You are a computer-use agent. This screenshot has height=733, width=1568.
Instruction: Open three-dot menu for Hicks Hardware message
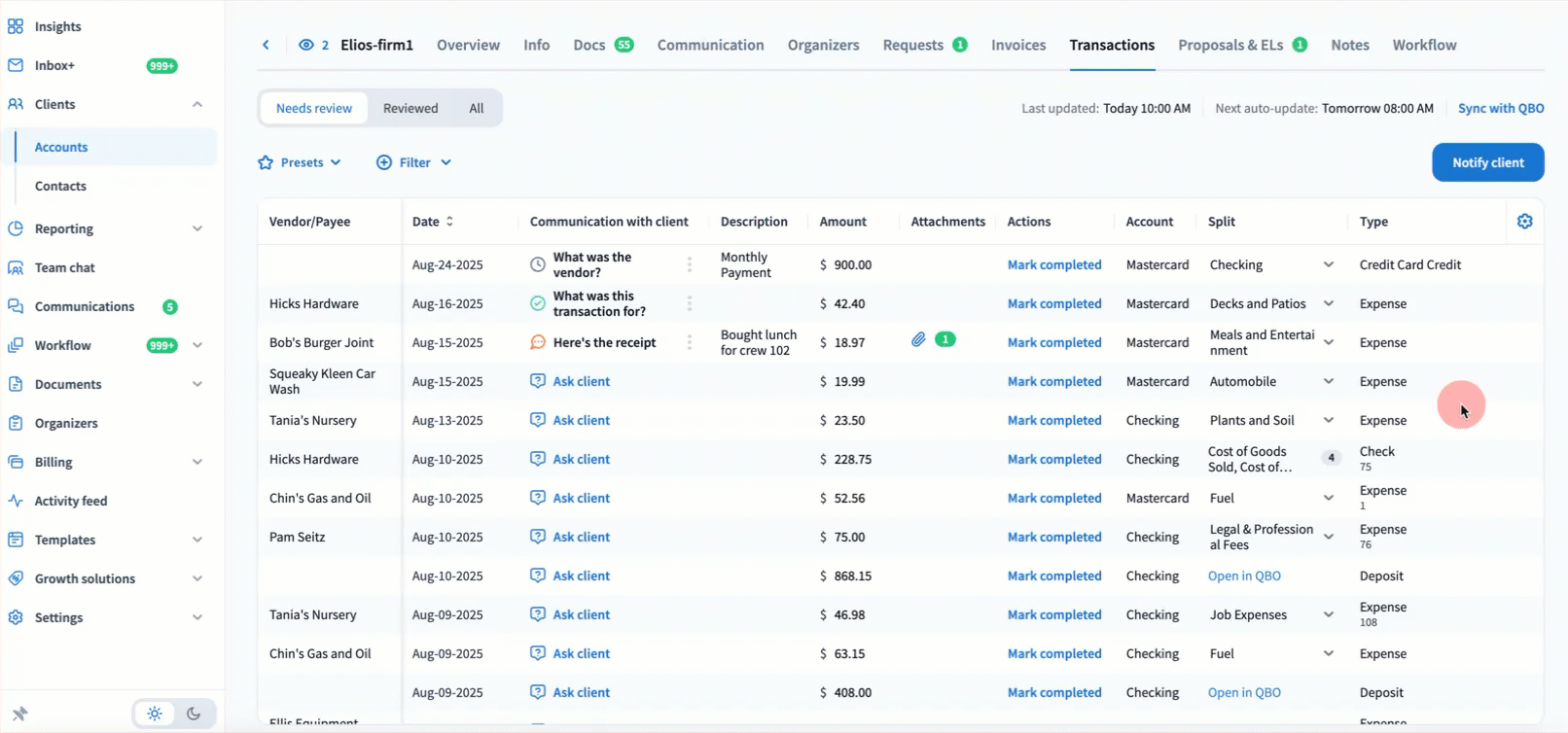[690, 303]
